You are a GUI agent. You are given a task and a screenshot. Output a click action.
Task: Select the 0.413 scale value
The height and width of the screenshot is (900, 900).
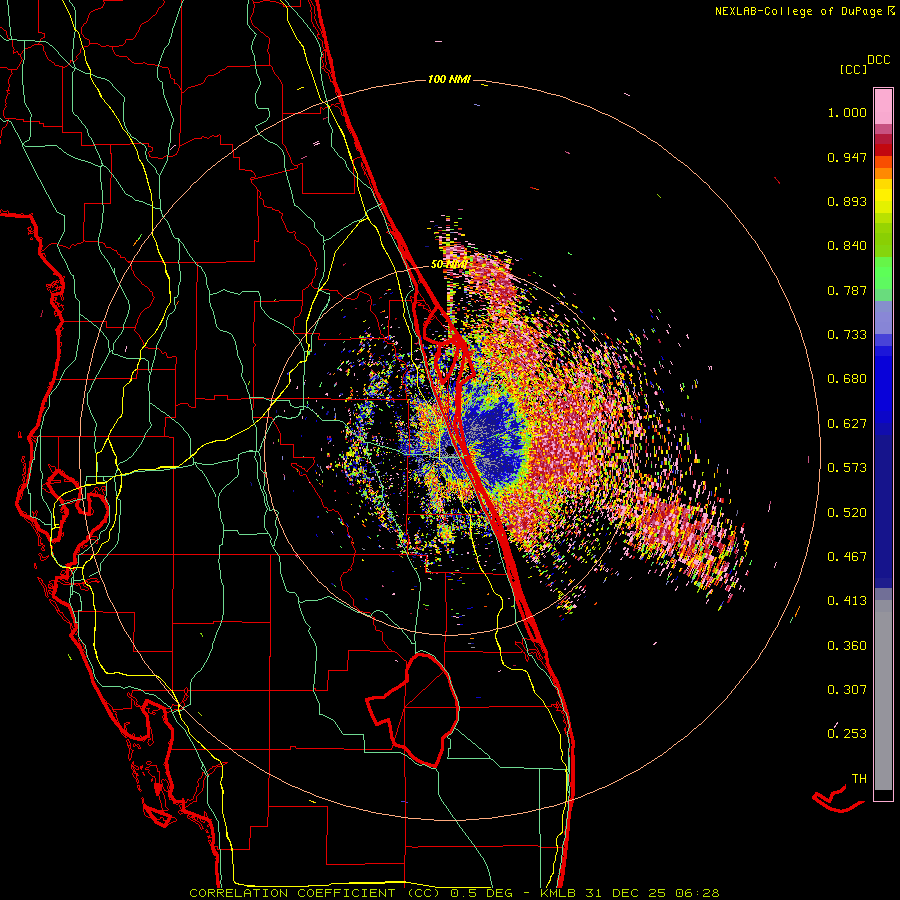pyautogui.click(x=847, y=601)
